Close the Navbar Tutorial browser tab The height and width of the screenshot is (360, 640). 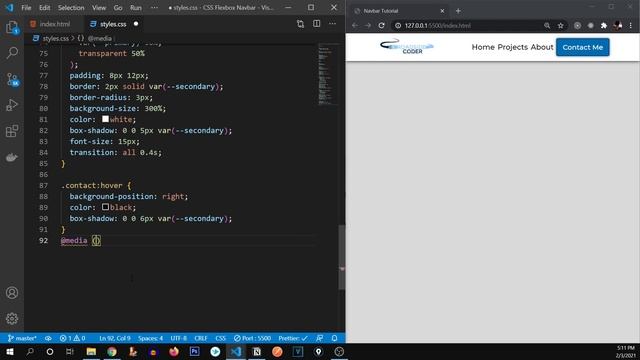point(442,11)
